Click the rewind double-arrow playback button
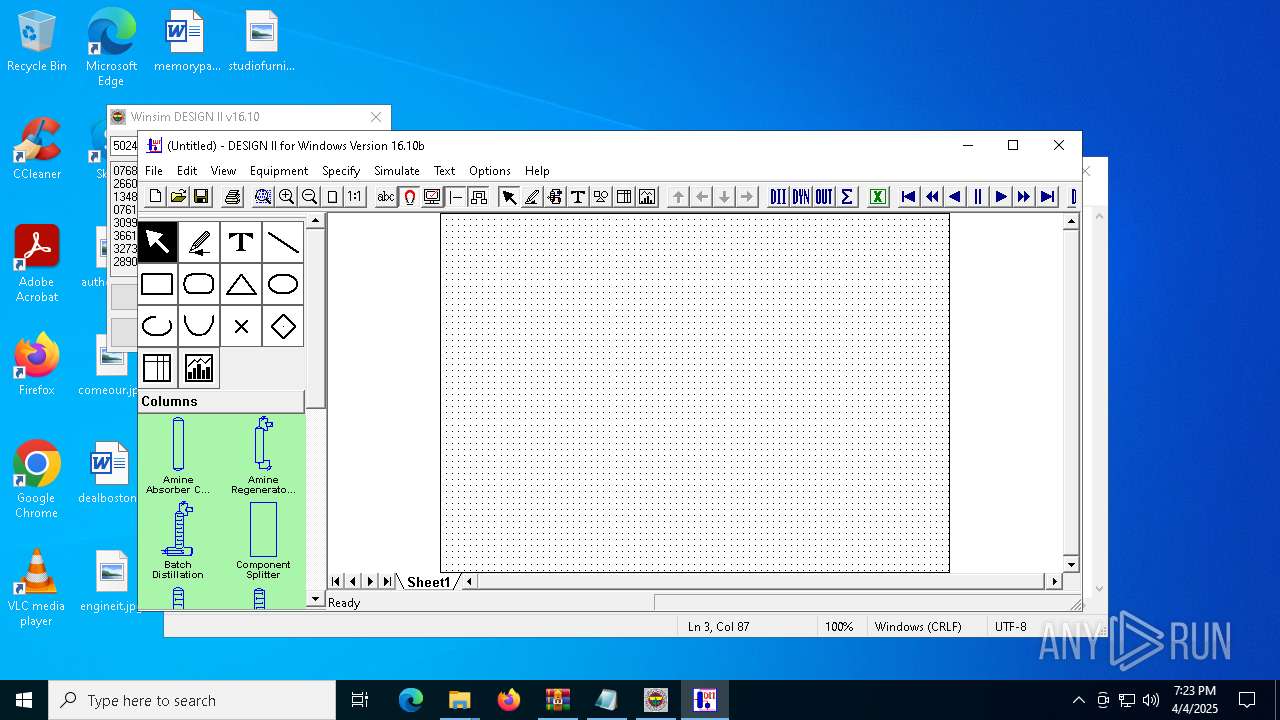This screenshot has width=1280, height=720. tap(932, 197)
